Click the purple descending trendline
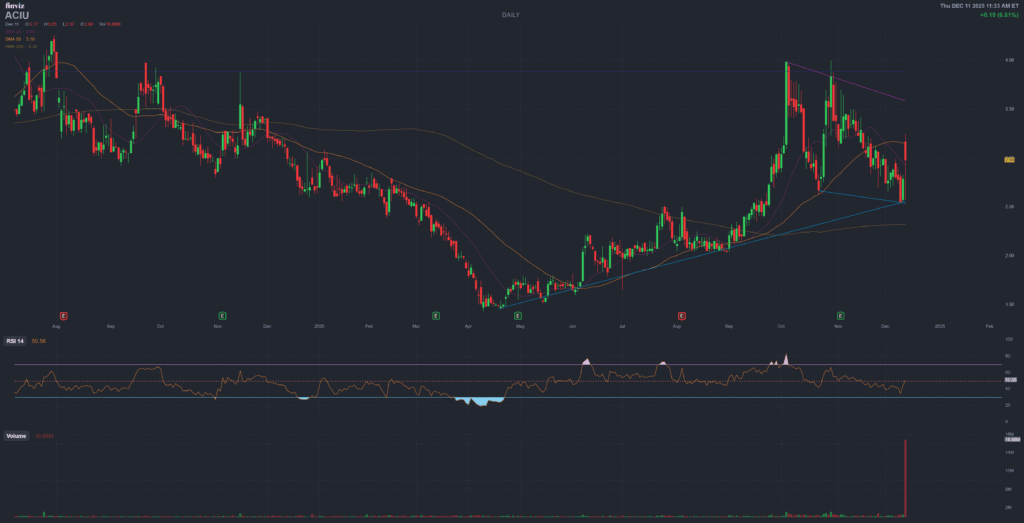The image size is (1024, 523). (x=870, y=87)
